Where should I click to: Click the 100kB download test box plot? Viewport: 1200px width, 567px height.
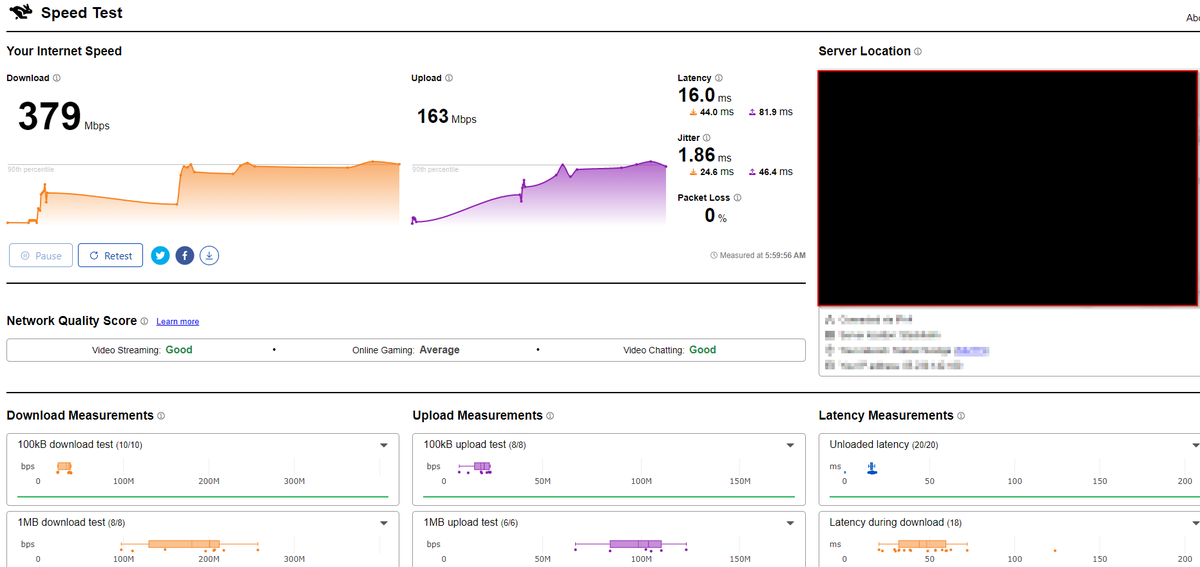[65, 467]
